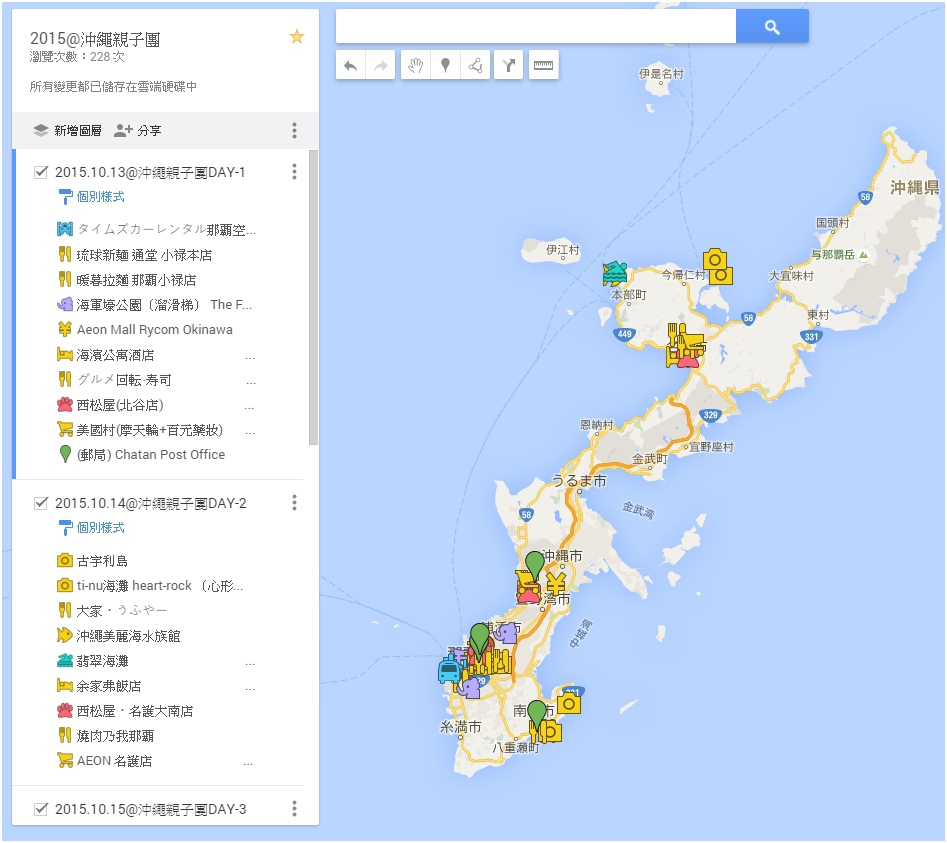The width and height of the screenshot is (947, 843).
Task: Click into the map search box
Action: coord(536,27)
